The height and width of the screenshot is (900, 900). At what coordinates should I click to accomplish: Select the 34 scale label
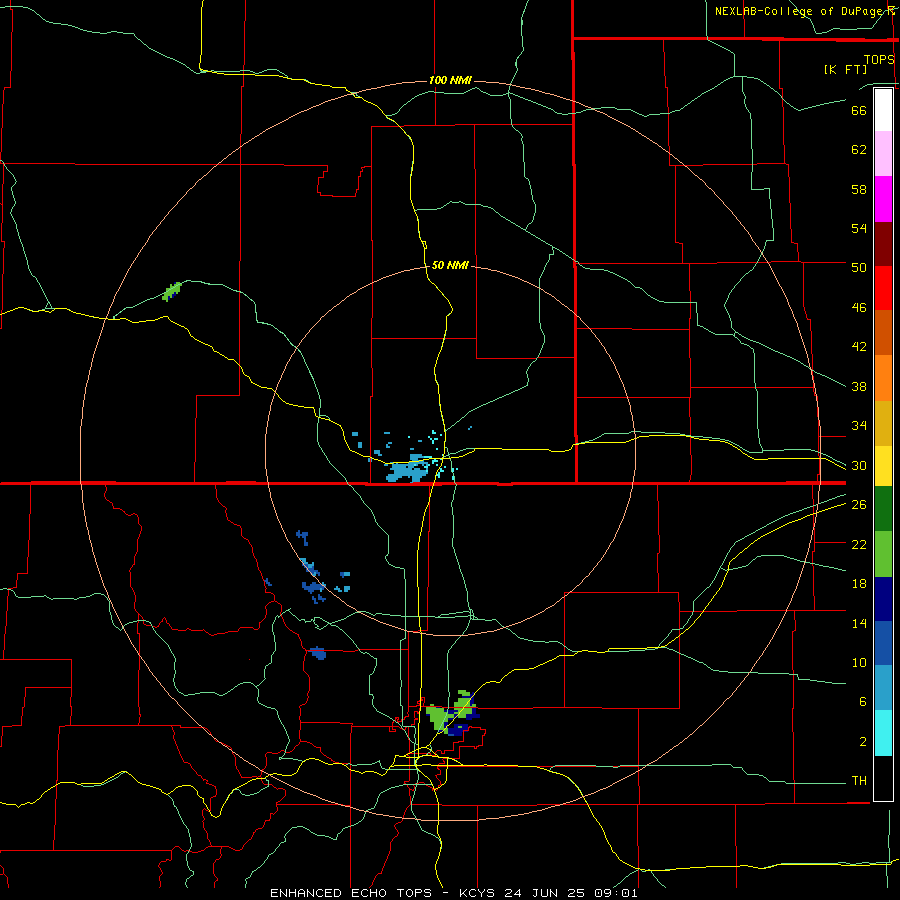[859, 426]
